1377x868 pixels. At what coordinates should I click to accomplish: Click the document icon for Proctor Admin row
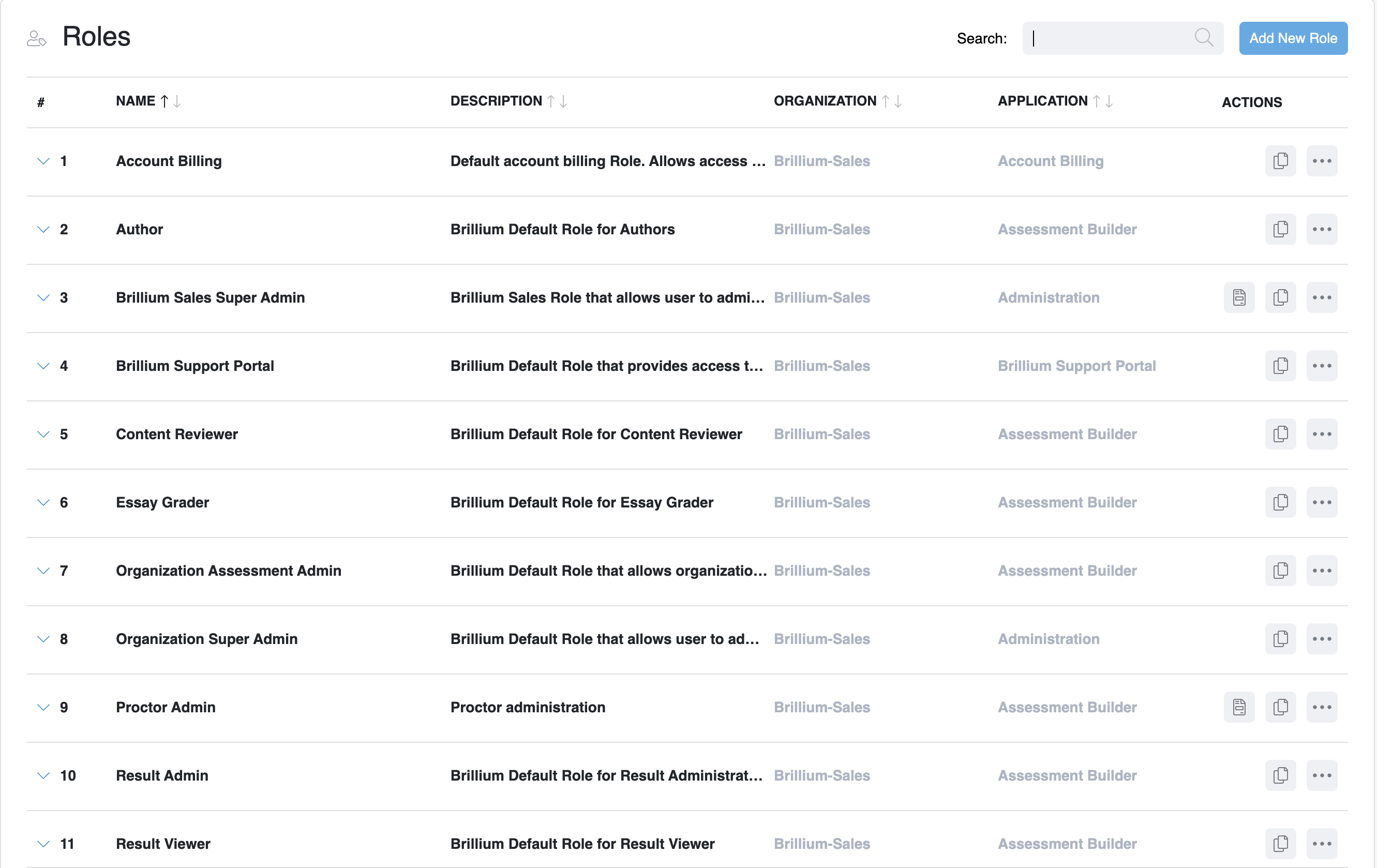point(1238,707)
